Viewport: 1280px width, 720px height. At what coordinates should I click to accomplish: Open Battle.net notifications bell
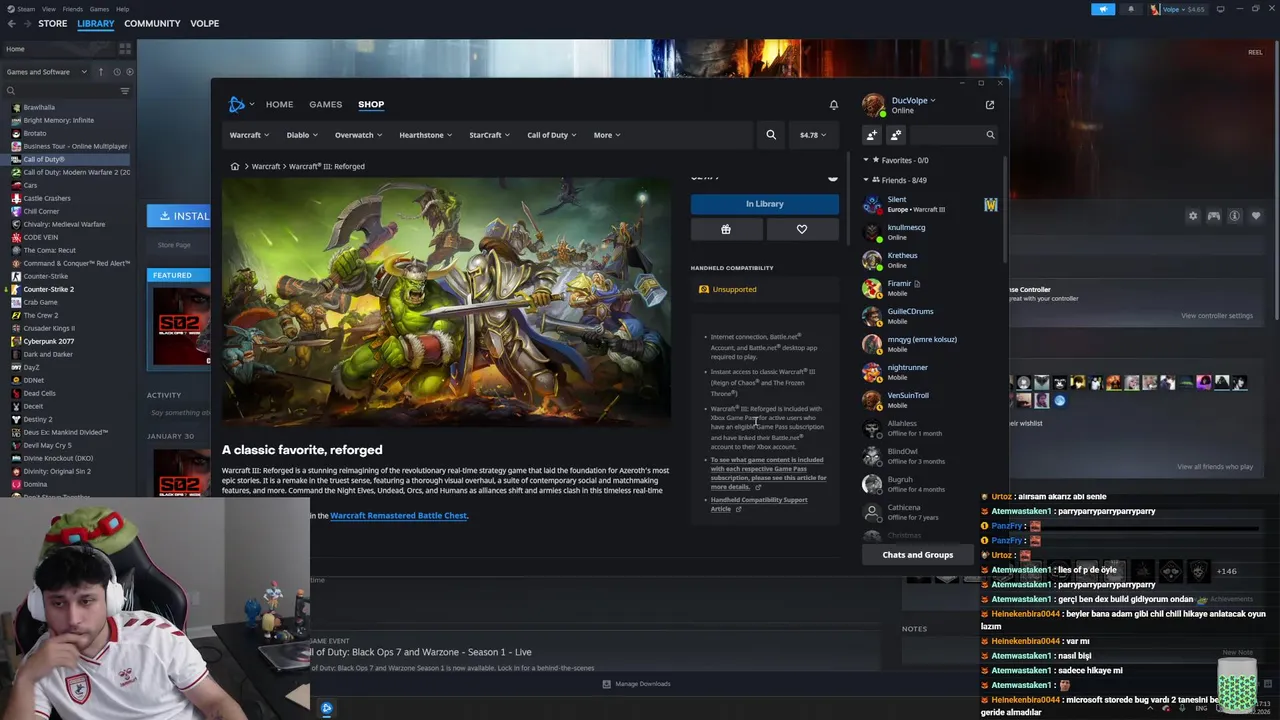834,105
